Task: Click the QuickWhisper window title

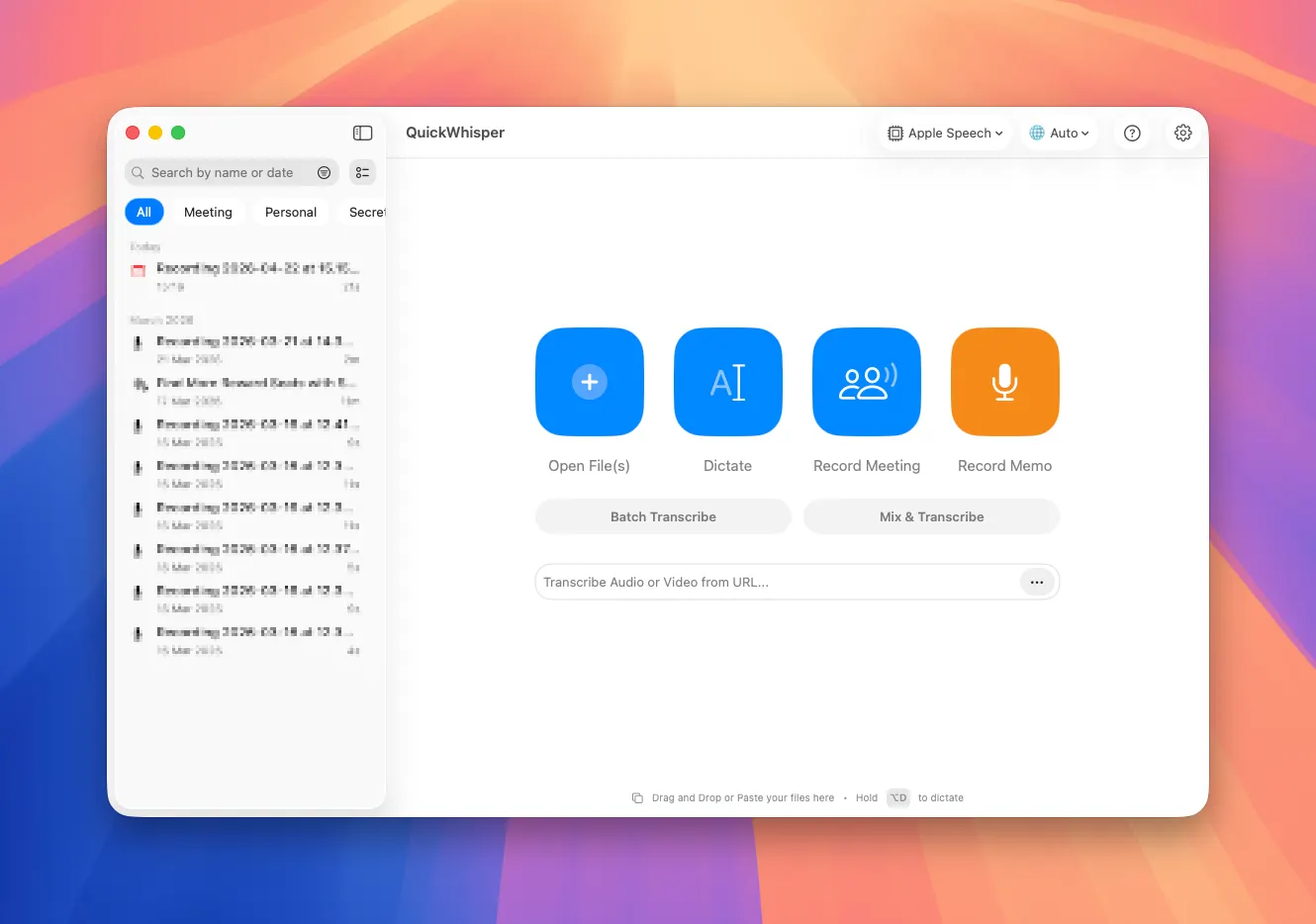Action: tap(455, 133)
